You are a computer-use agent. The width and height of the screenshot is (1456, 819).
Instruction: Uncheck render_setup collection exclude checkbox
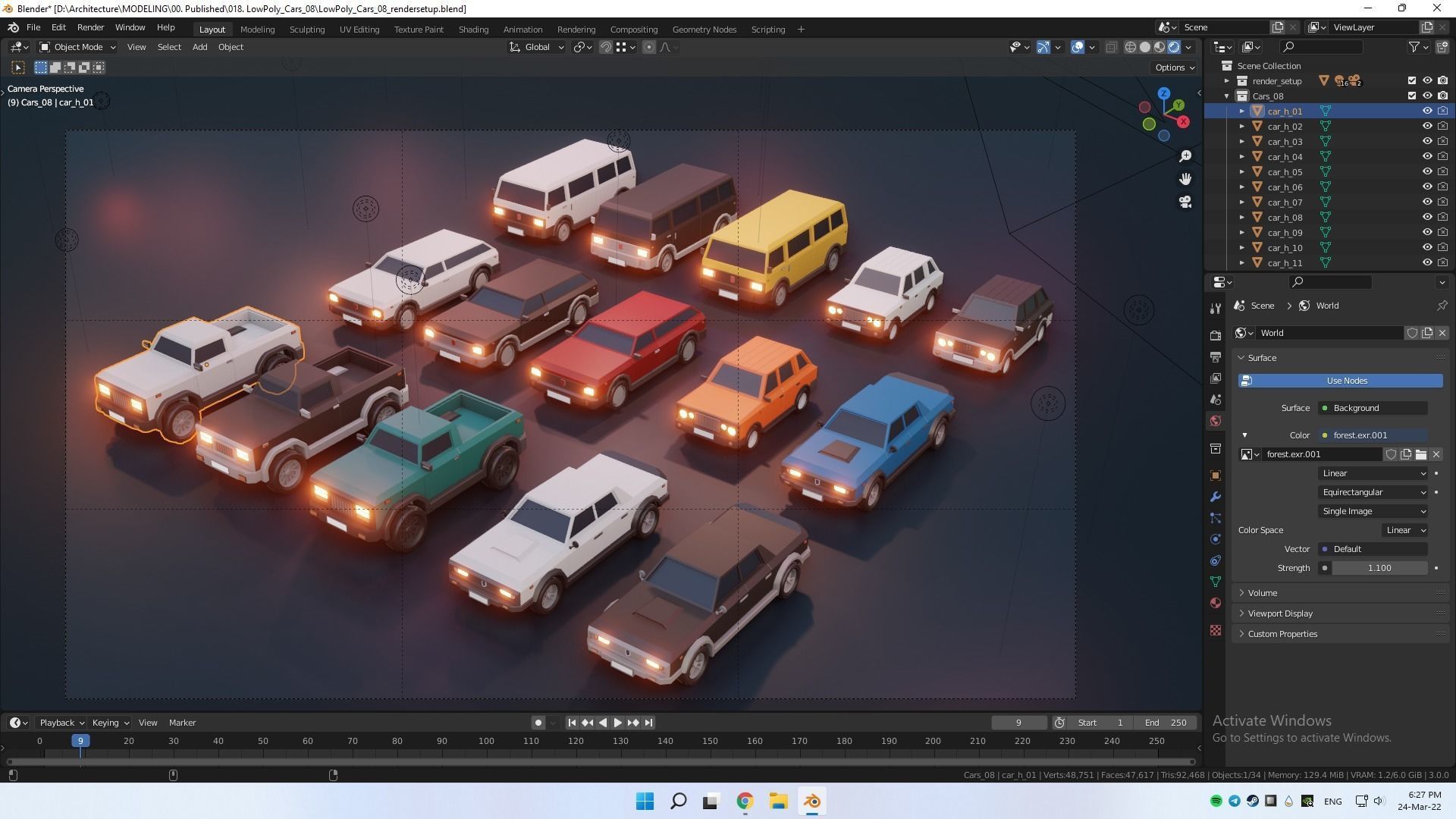pos(1411,80)
